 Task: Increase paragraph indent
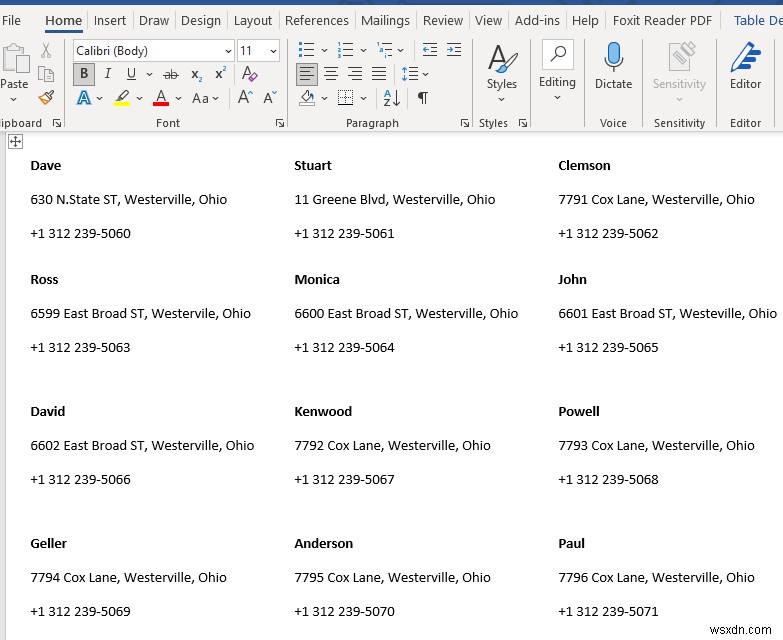453,50
